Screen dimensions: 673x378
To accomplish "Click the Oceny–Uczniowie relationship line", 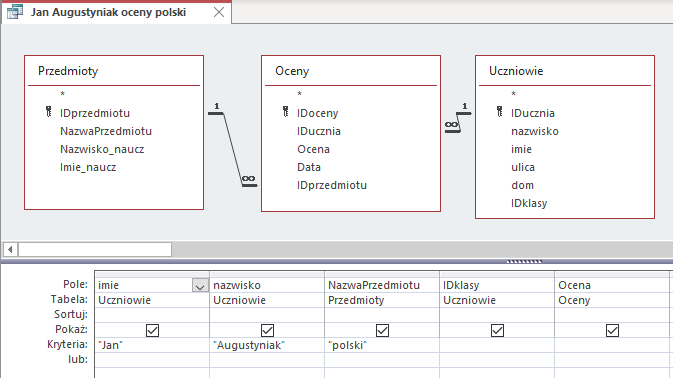I will click(458, 122).
